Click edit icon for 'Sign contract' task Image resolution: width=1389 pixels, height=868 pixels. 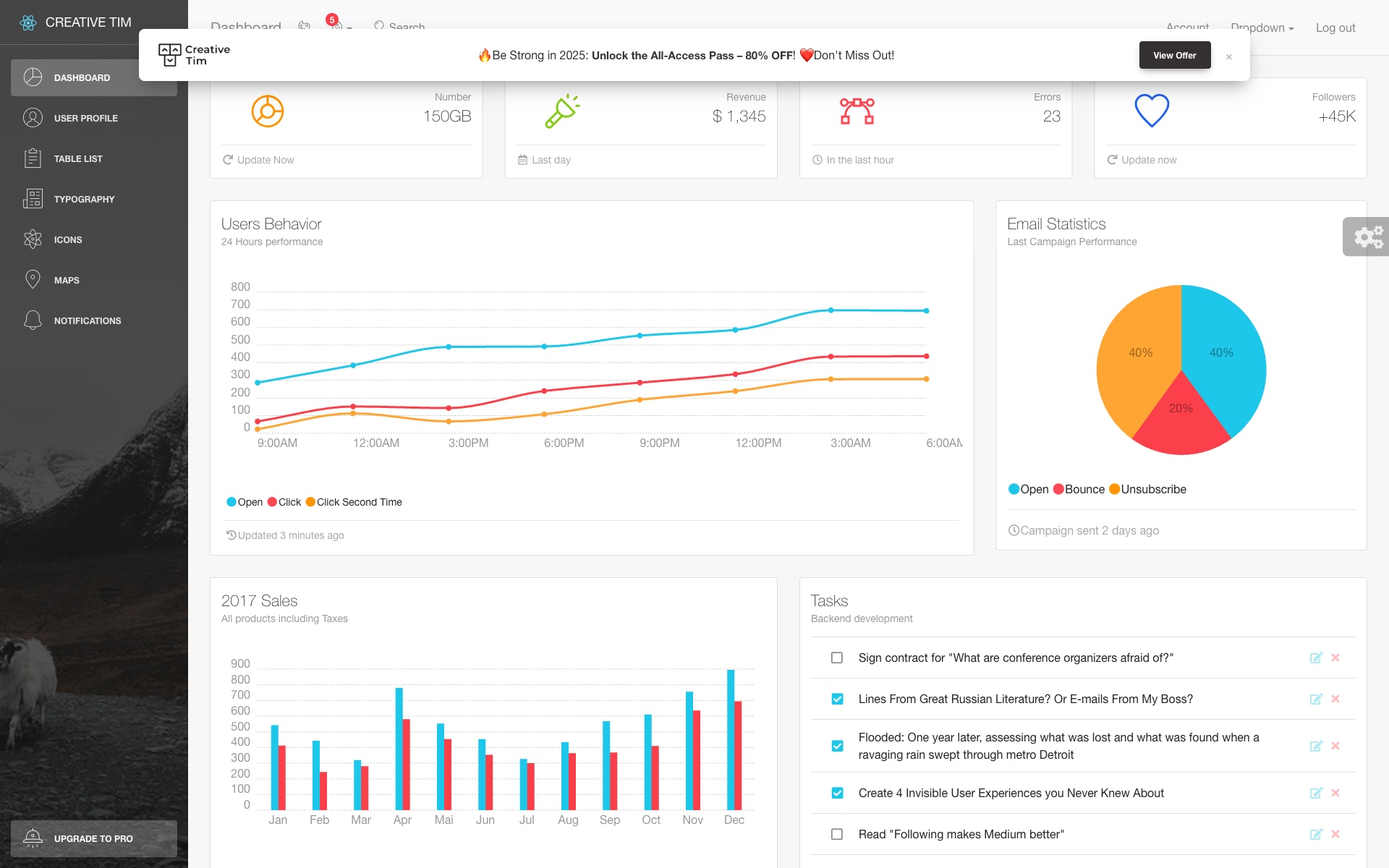[x=1316, y=658]
